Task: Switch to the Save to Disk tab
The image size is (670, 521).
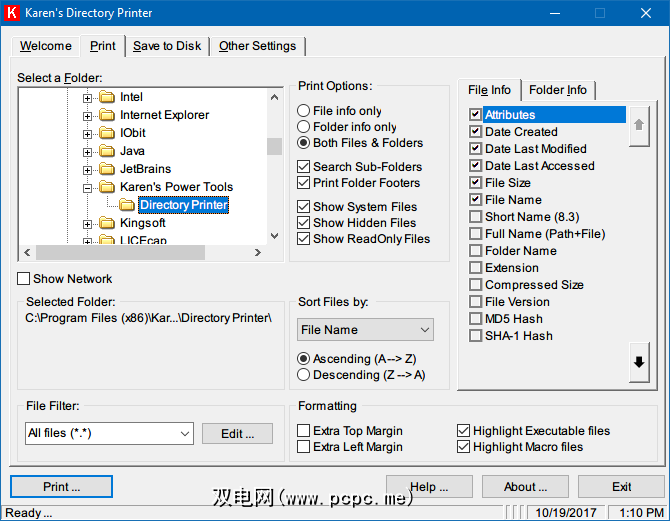Action: point(167,46)
